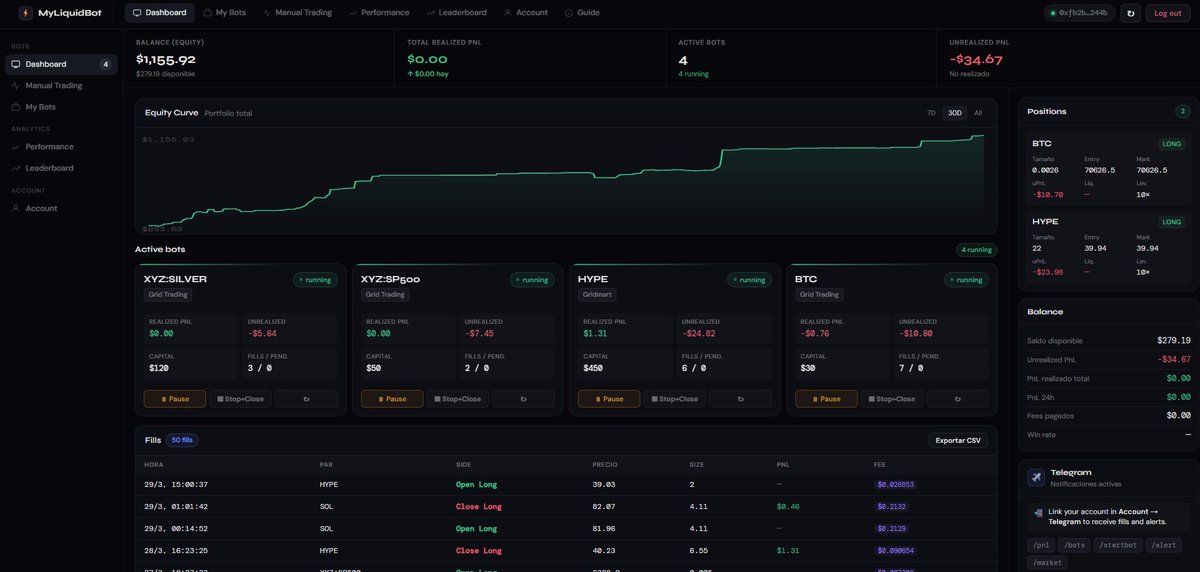Click the fill row at 29/3, 00:14:52
This screenshot has width=1200, height=572.
pyautogui.click(x=566, y=529)
